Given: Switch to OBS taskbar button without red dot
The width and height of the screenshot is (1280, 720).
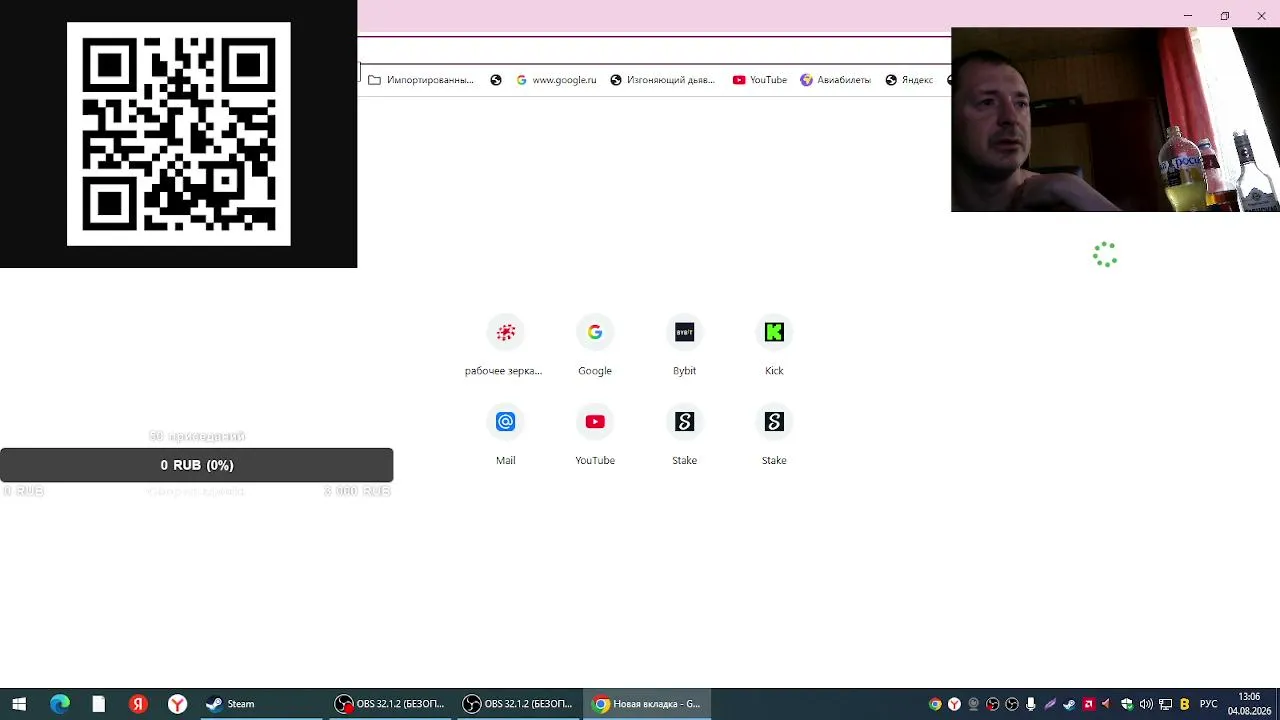Looking at the screenshot, I should [519, 704].
